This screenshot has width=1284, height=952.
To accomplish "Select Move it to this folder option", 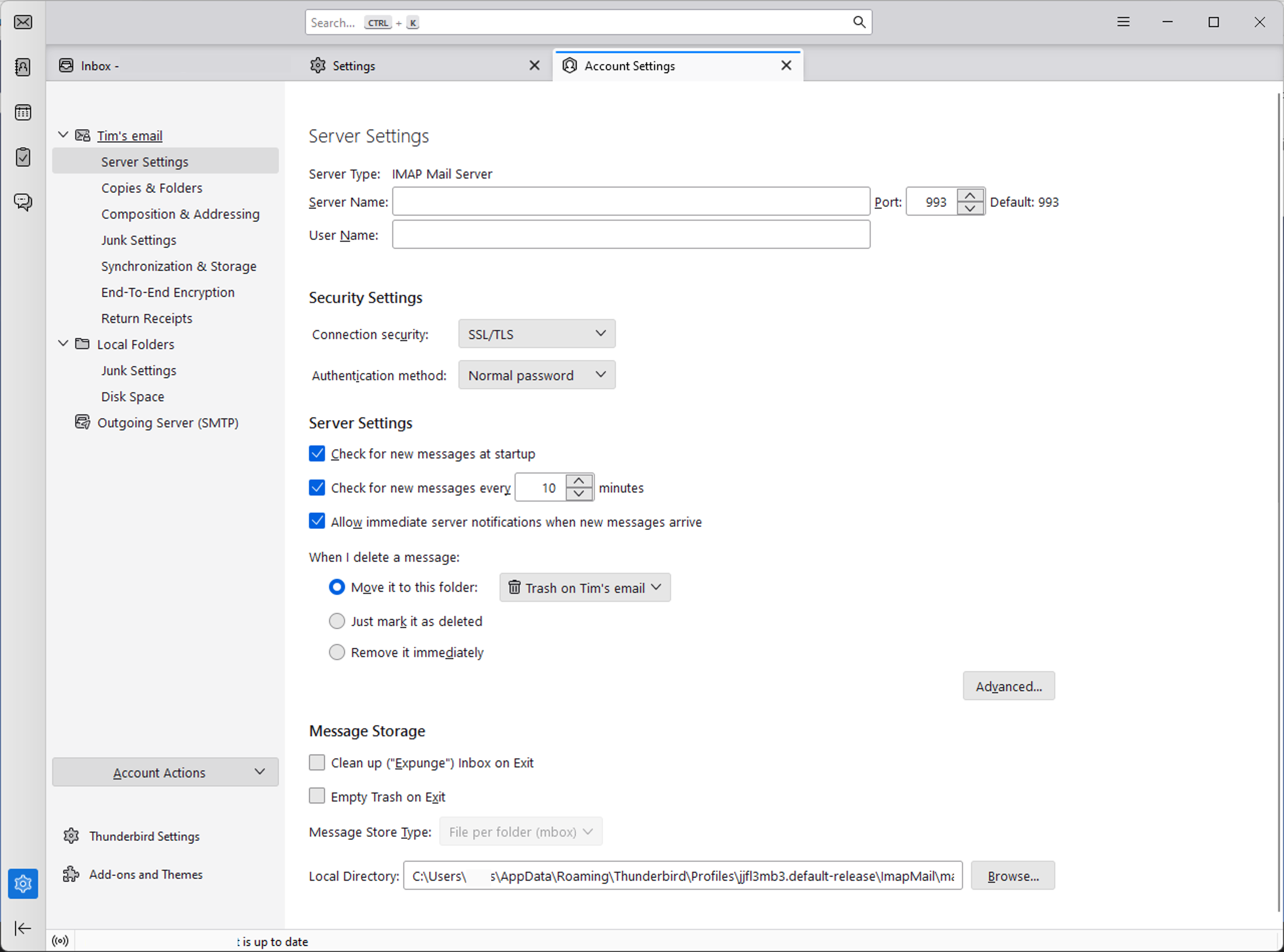I will (337, 587).
